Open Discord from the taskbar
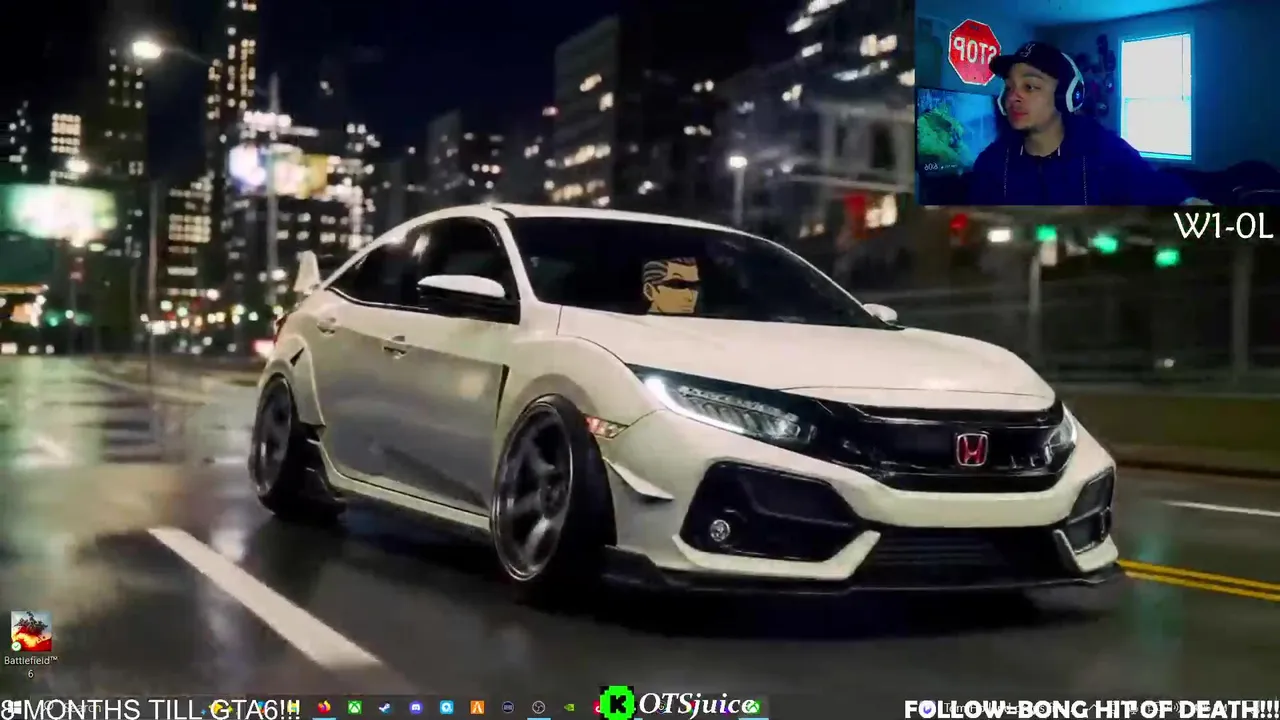Image resolution: width=1280 pixels, height=720 pixels. pos(416,707)
